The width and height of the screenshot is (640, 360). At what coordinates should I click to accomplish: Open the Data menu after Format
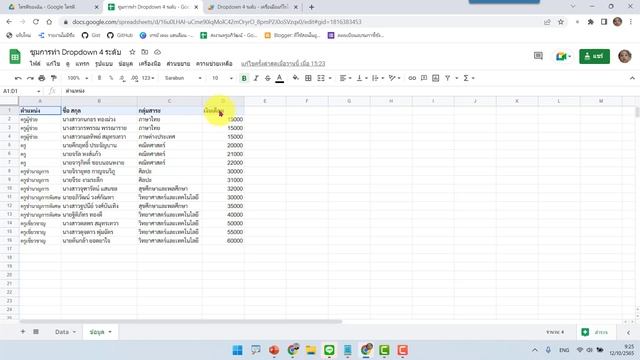tap(126, 64)
